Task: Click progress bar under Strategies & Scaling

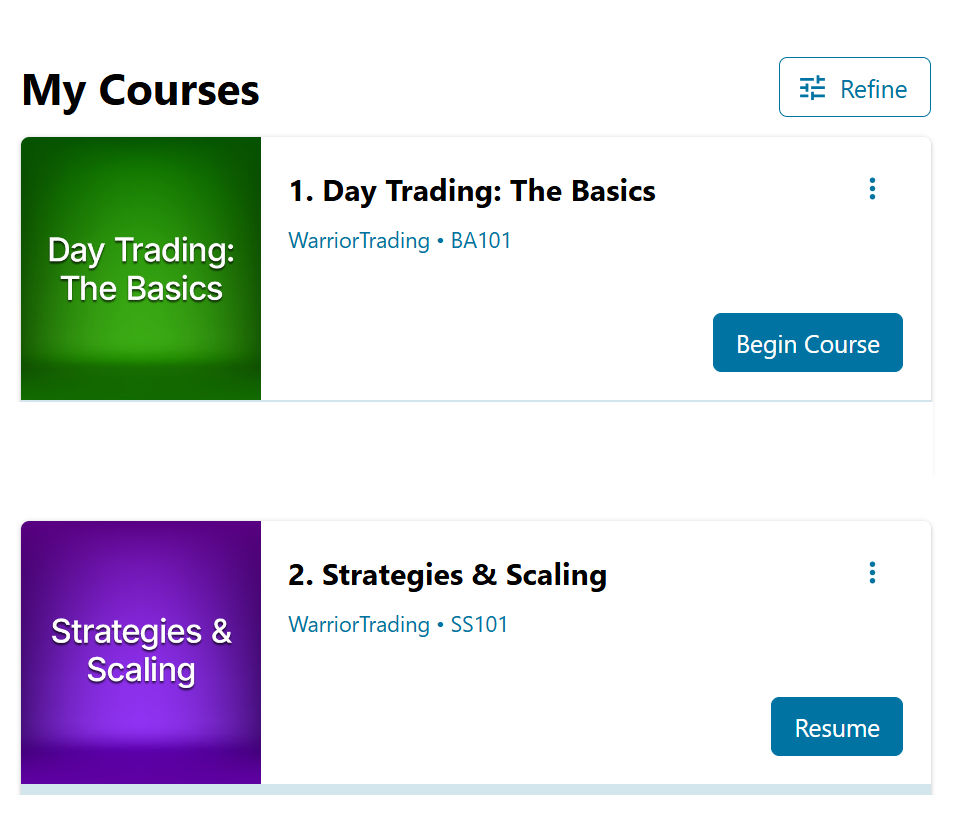Action: coord(476,789)
